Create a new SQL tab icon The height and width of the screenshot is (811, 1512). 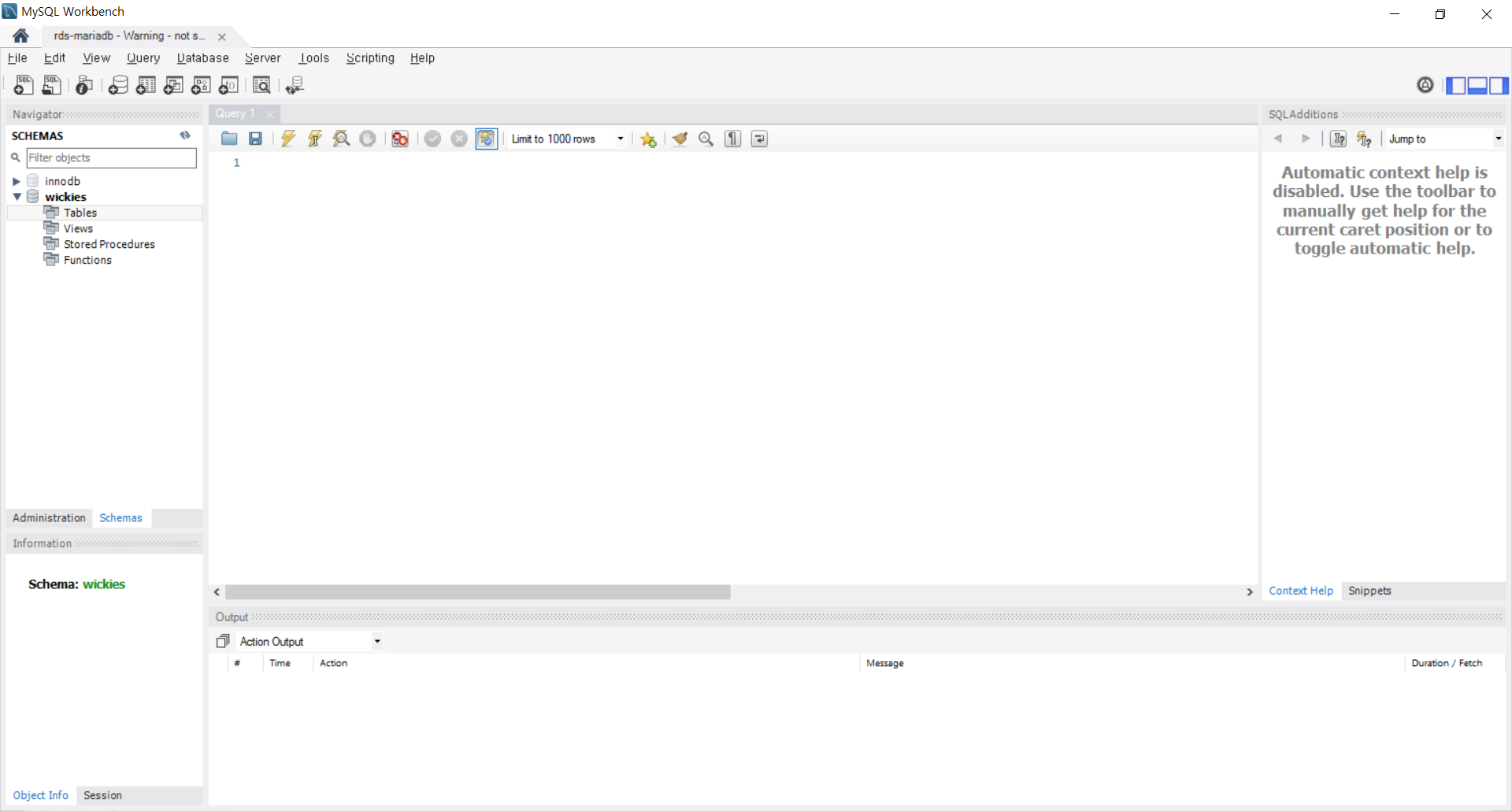pyautogui.click(x=24, y=85)
